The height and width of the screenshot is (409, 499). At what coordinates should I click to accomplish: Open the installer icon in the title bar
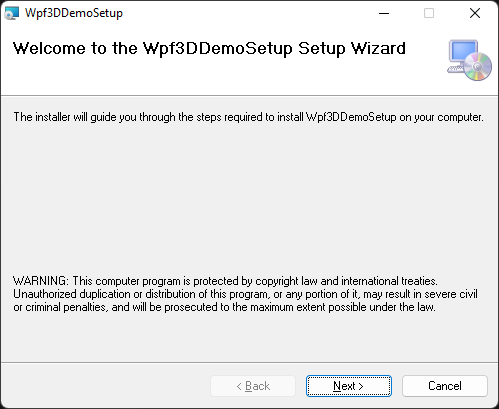(12, 13)
